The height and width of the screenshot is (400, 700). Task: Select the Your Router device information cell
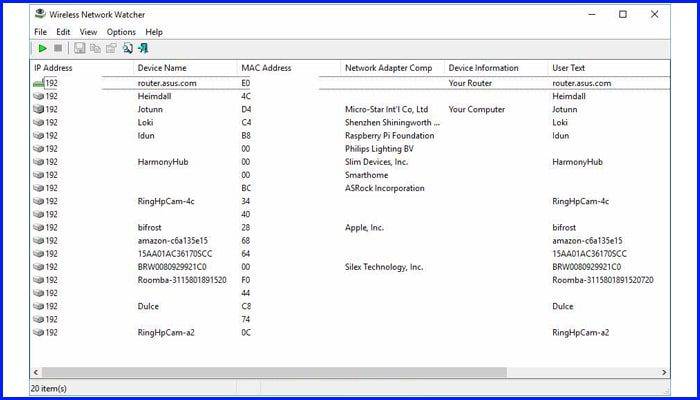[470, 83]
